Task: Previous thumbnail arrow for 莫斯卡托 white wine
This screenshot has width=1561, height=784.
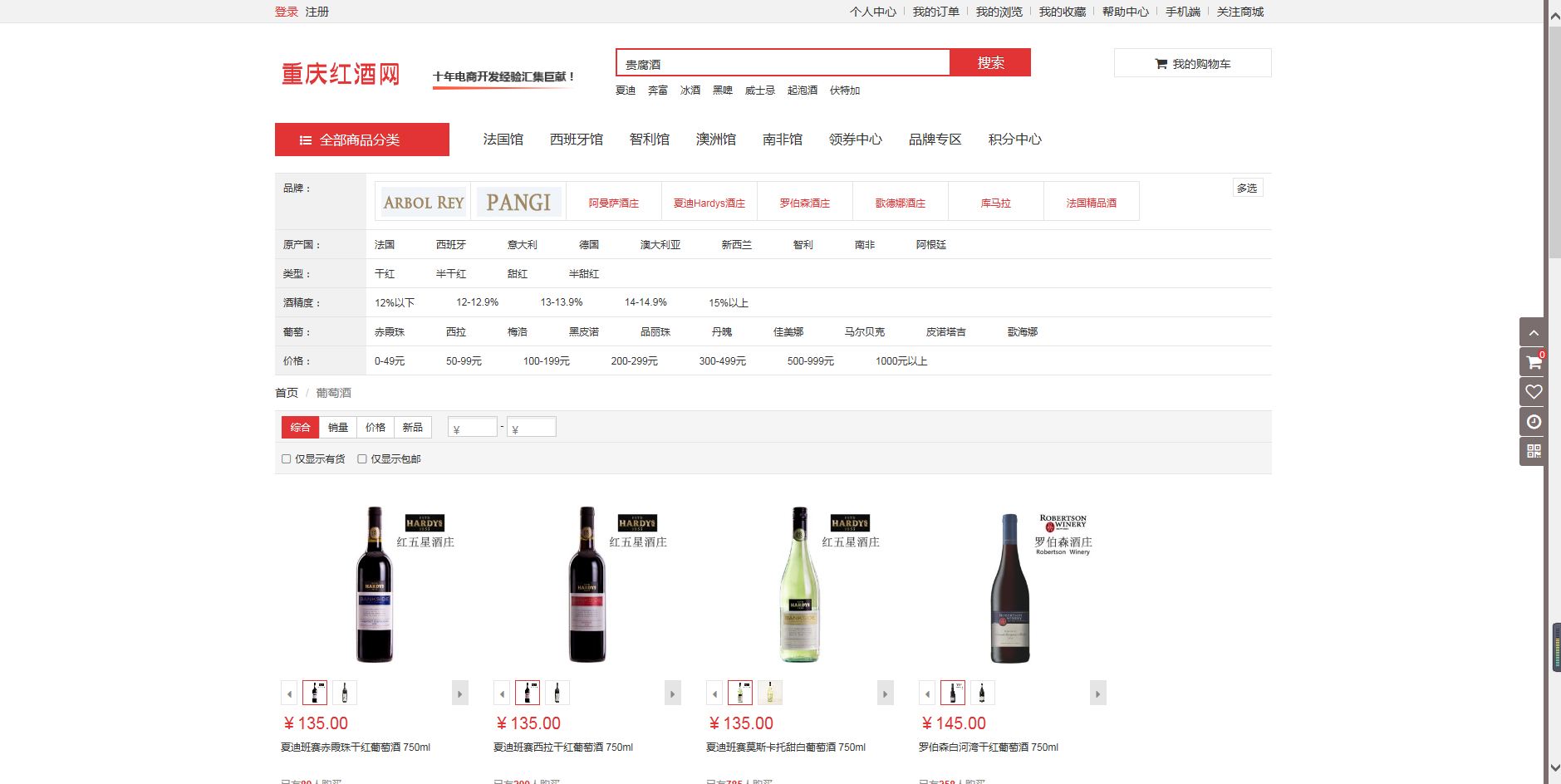Action: (x=714, y=693)
